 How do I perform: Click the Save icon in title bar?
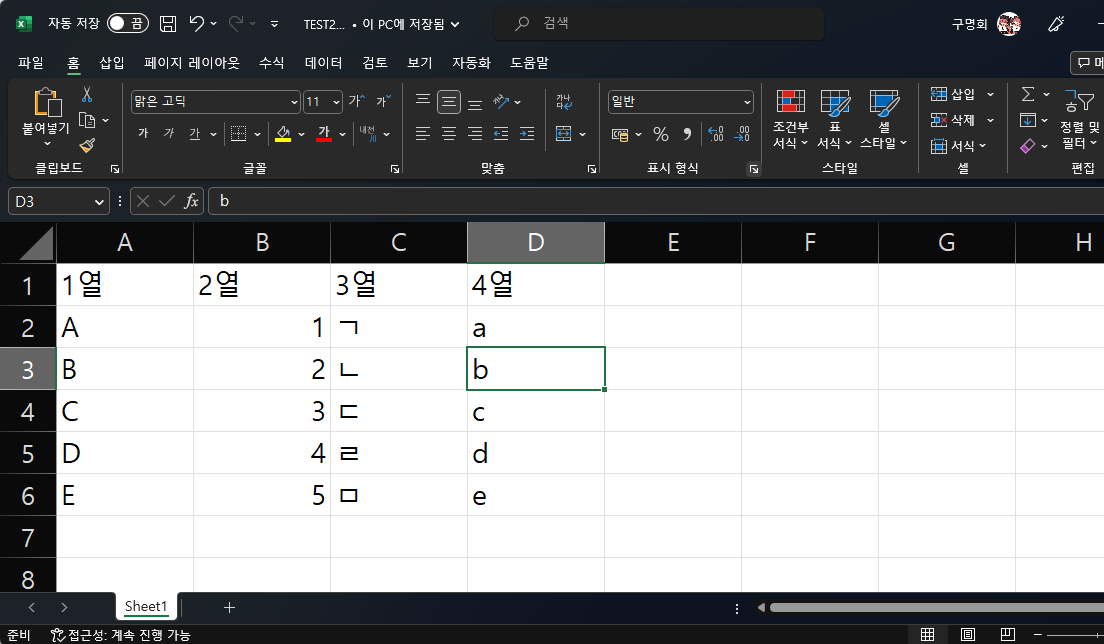(168, 24)
